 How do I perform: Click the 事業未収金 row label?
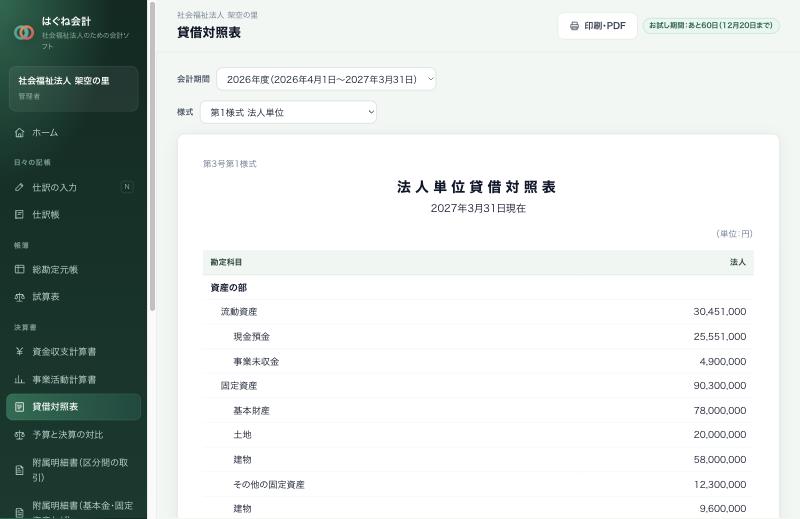click(x=256, y=362)
